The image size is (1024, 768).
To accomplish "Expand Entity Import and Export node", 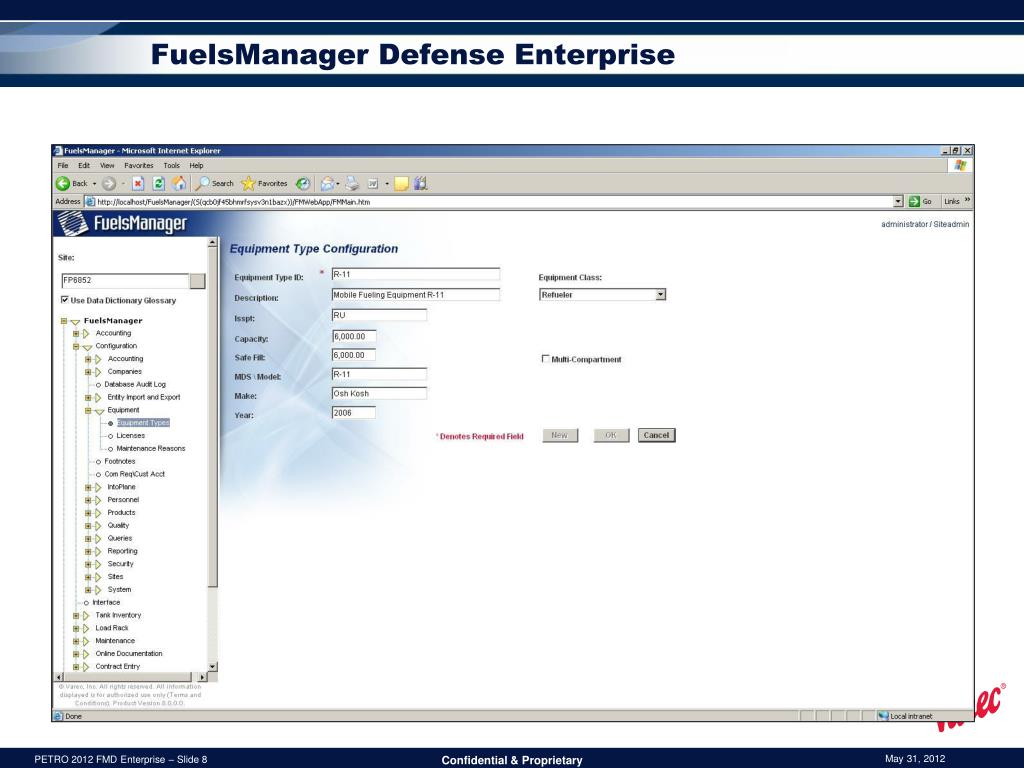I will [88, 398].
